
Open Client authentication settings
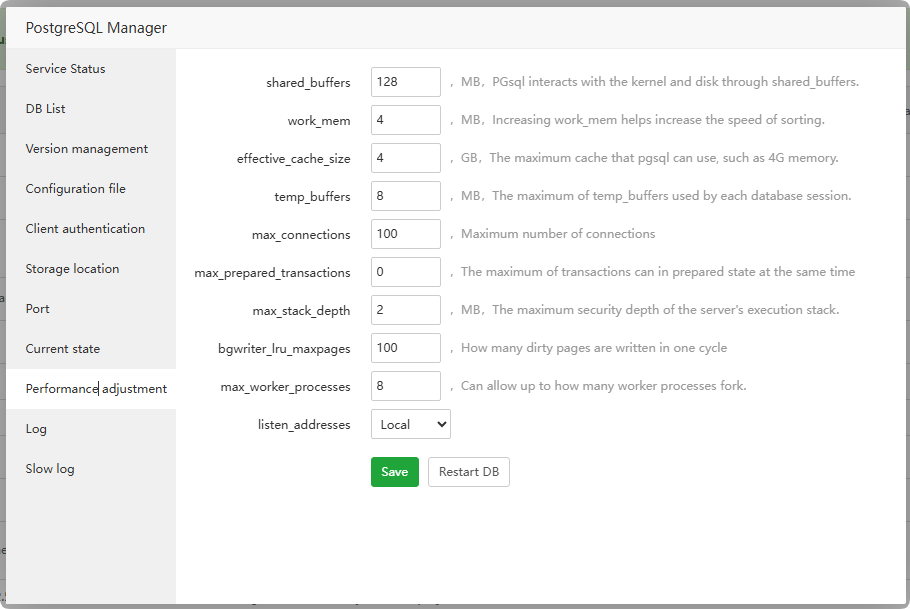coord(85,229)
